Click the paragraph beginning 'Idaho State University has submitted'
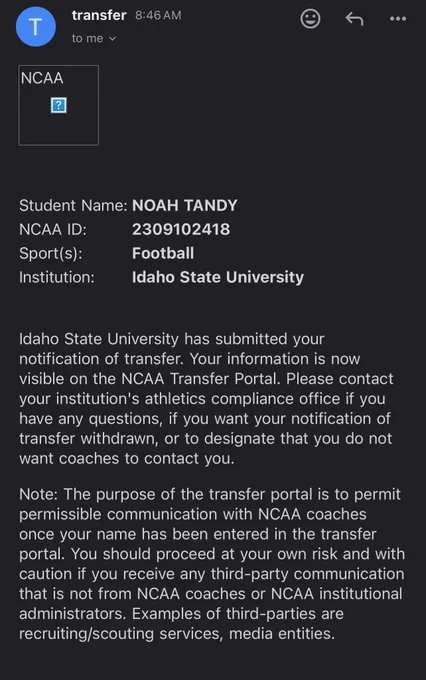This screenshot has width=426, height=680. tap(206, 399)
